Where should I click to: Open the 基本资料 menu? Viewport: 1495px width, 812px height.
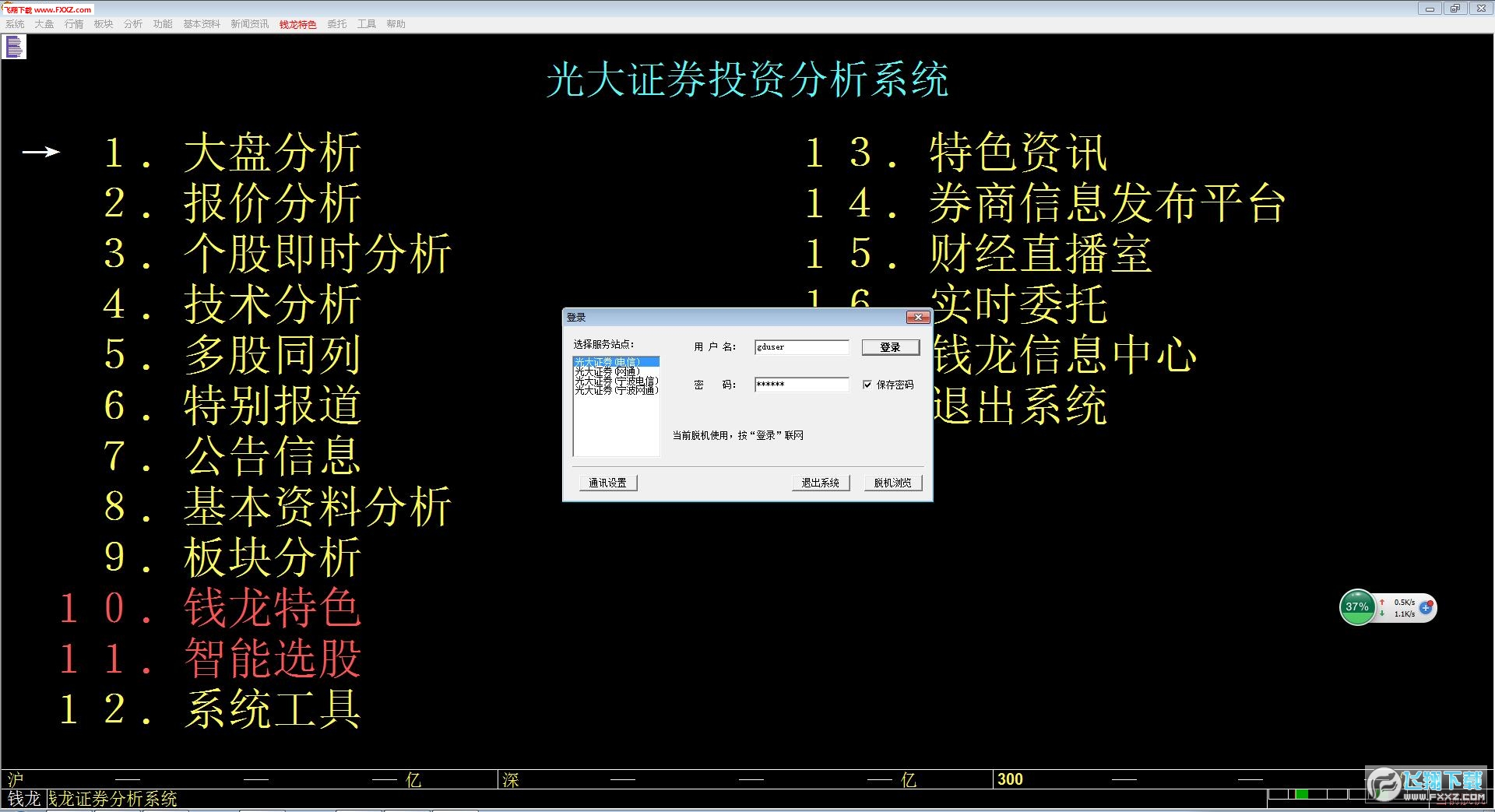202,24
